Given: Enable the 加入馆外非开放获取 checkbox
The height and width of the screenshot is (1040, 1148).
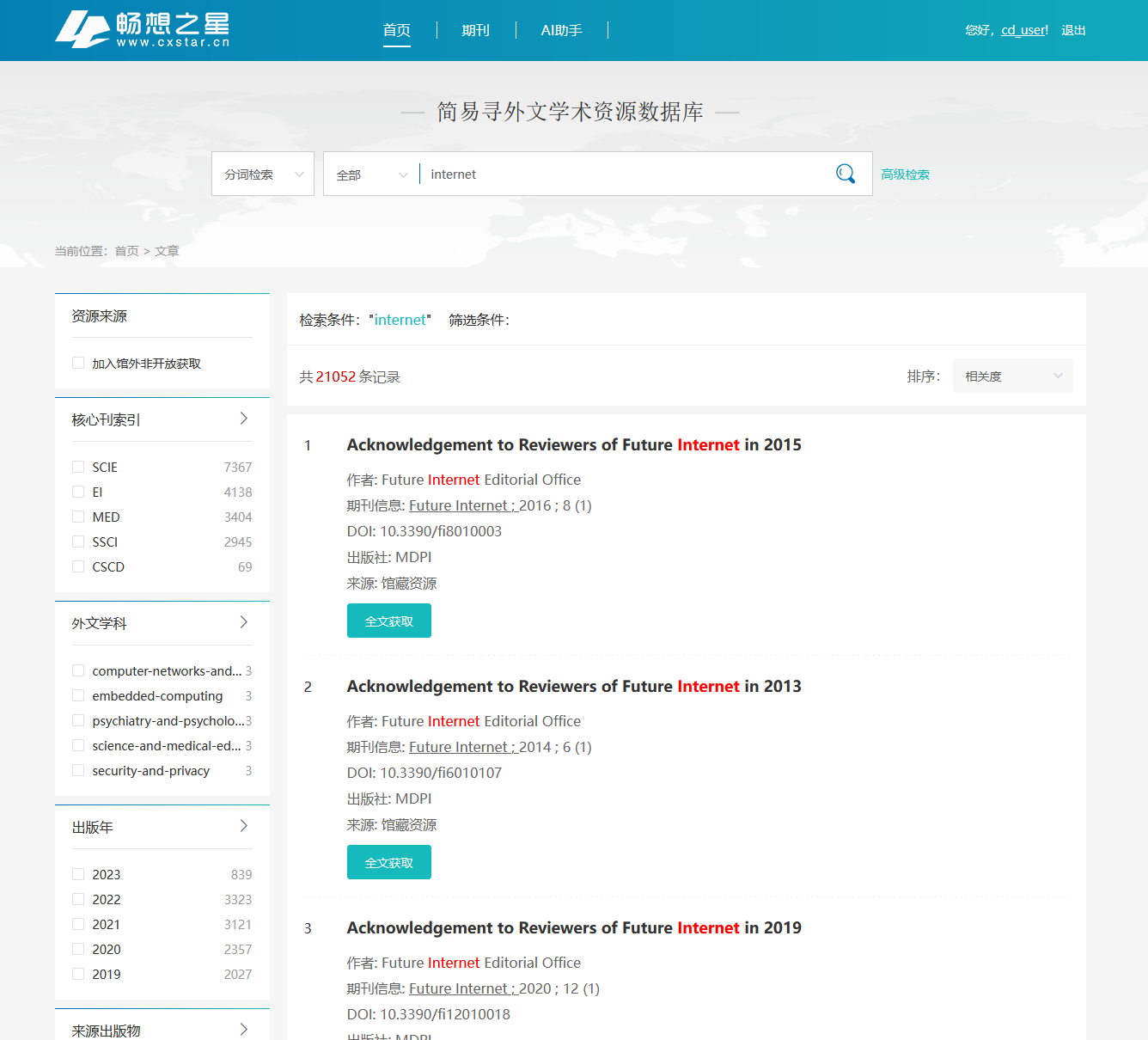Looking at the screenshot, I should (78, 364).
